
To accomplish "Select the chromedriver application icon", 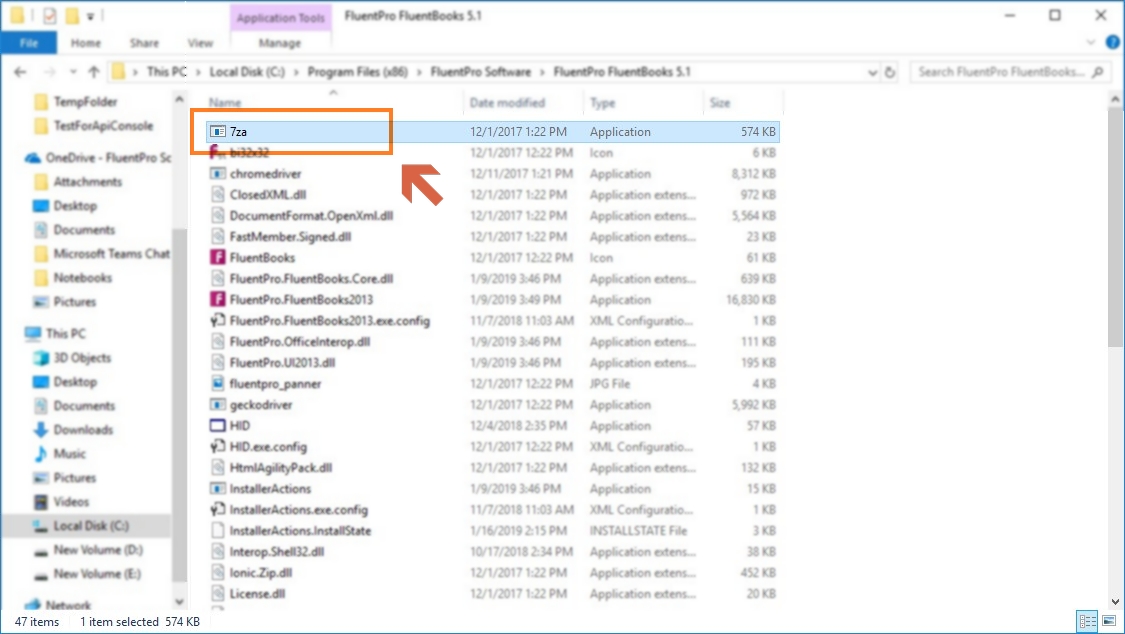I will coord(217,174).
